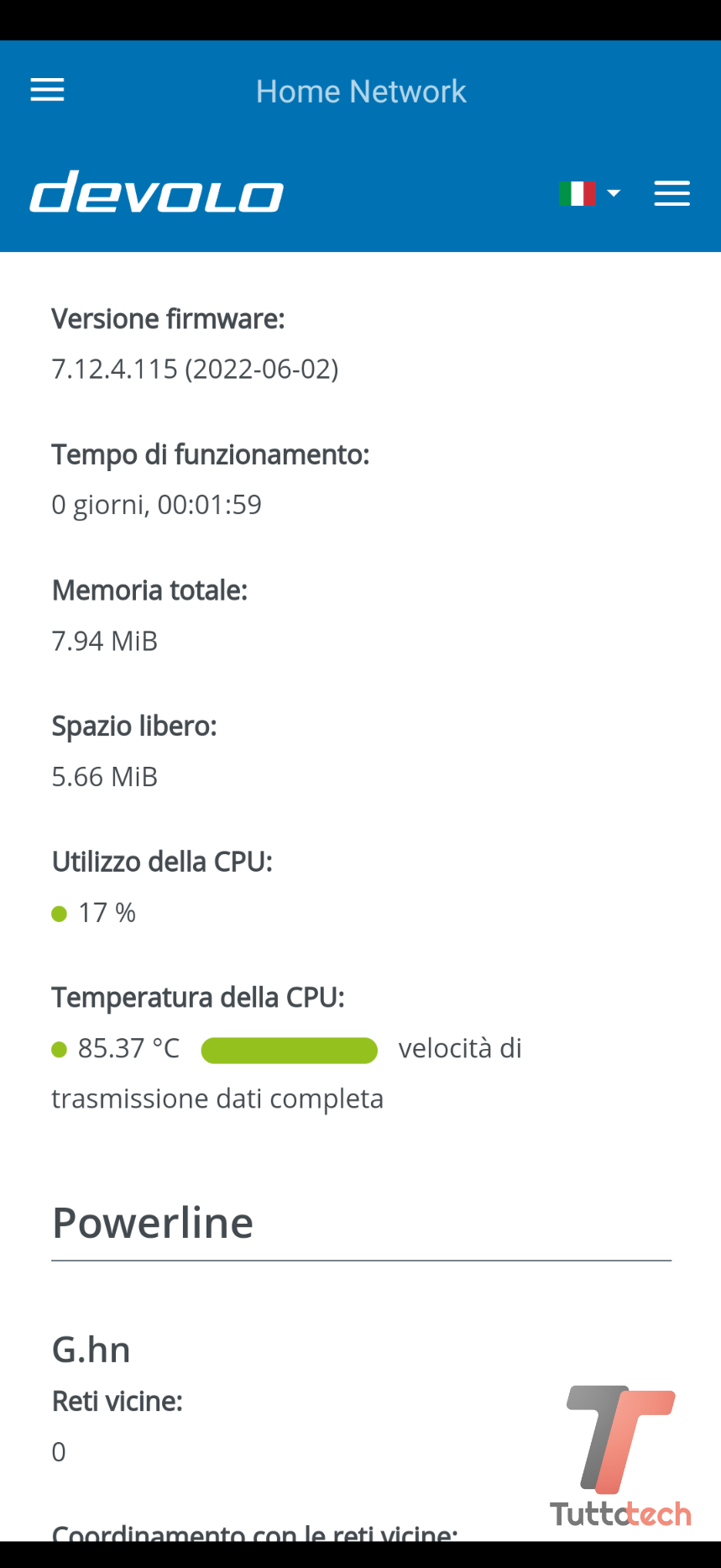The width and height of the screenshot is (721, 1568).
Task: Click the 17 % CPU usage value
Action: [107, 913]
